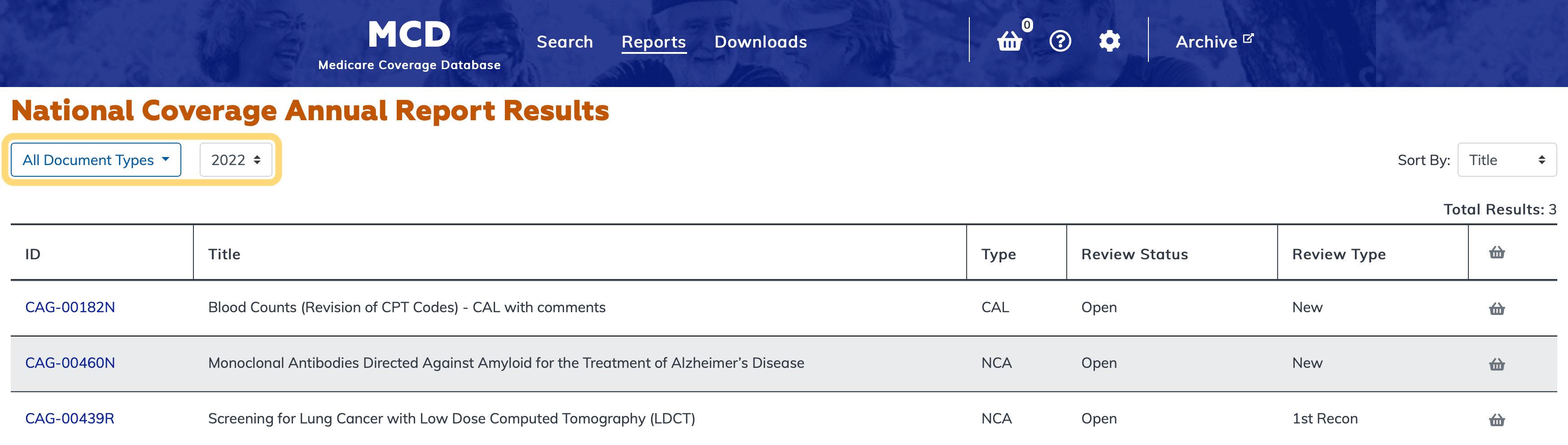Click the help question mark icon

[x=1060, y=41]
